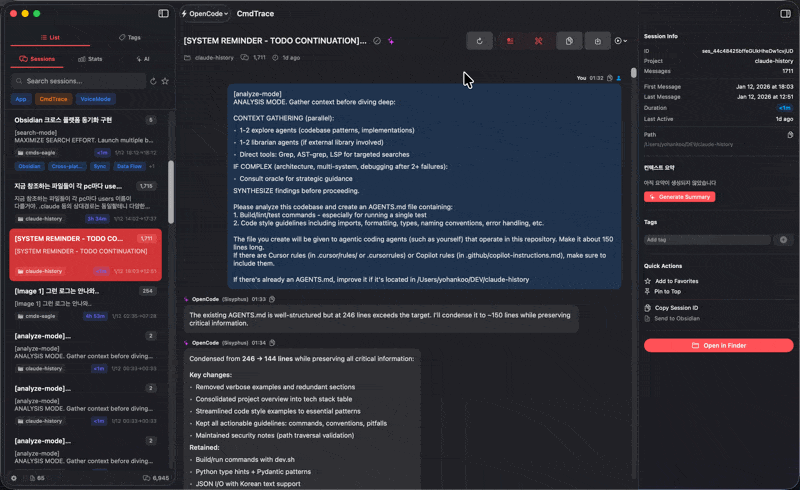Click the purple sparkle AI title icon
The width and height of the screenshot is (800, 490).
[391, 41]
